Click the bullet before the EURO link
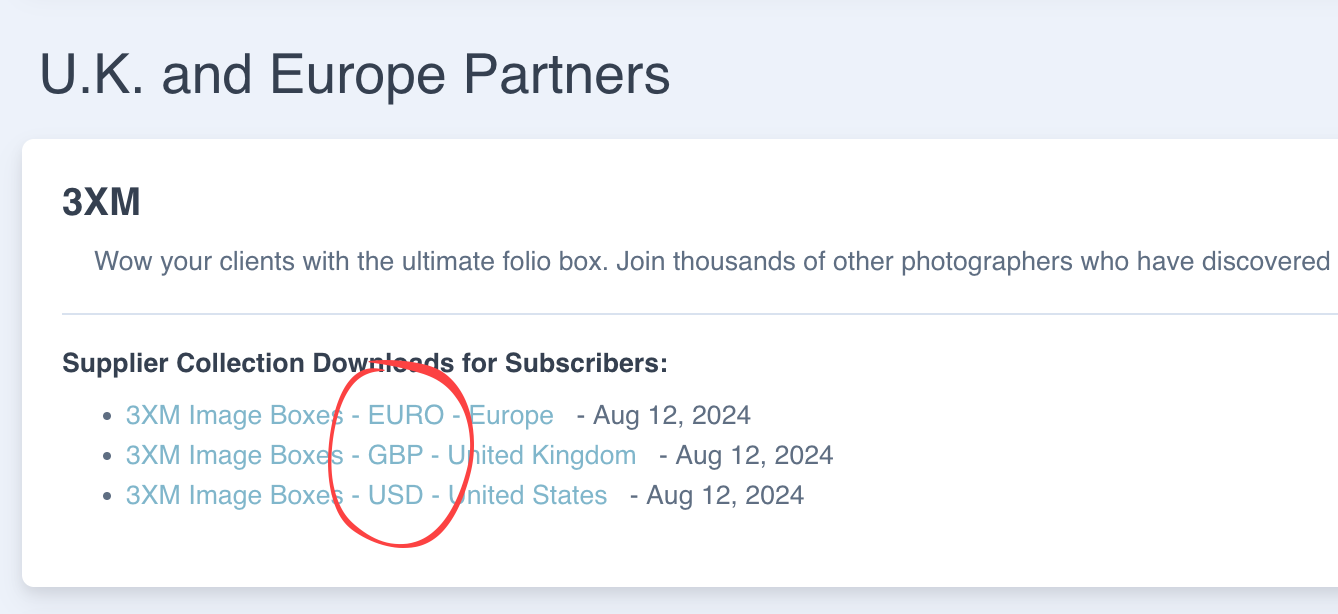 [108, 416]
